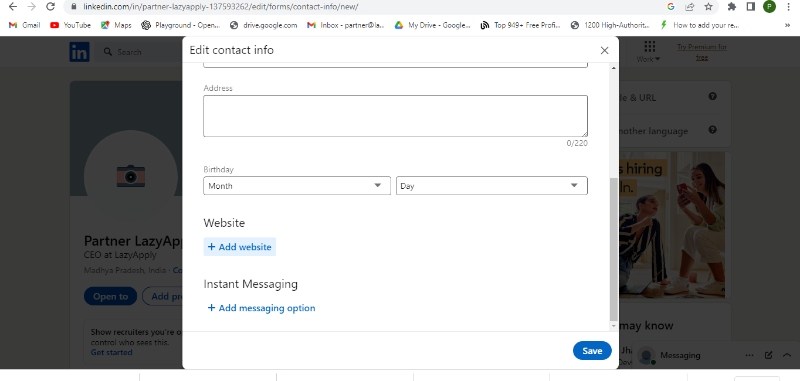Click the dialog scrollbar down arrow
800x381 pixels.
pyautogui.click(x=613, y=325)
